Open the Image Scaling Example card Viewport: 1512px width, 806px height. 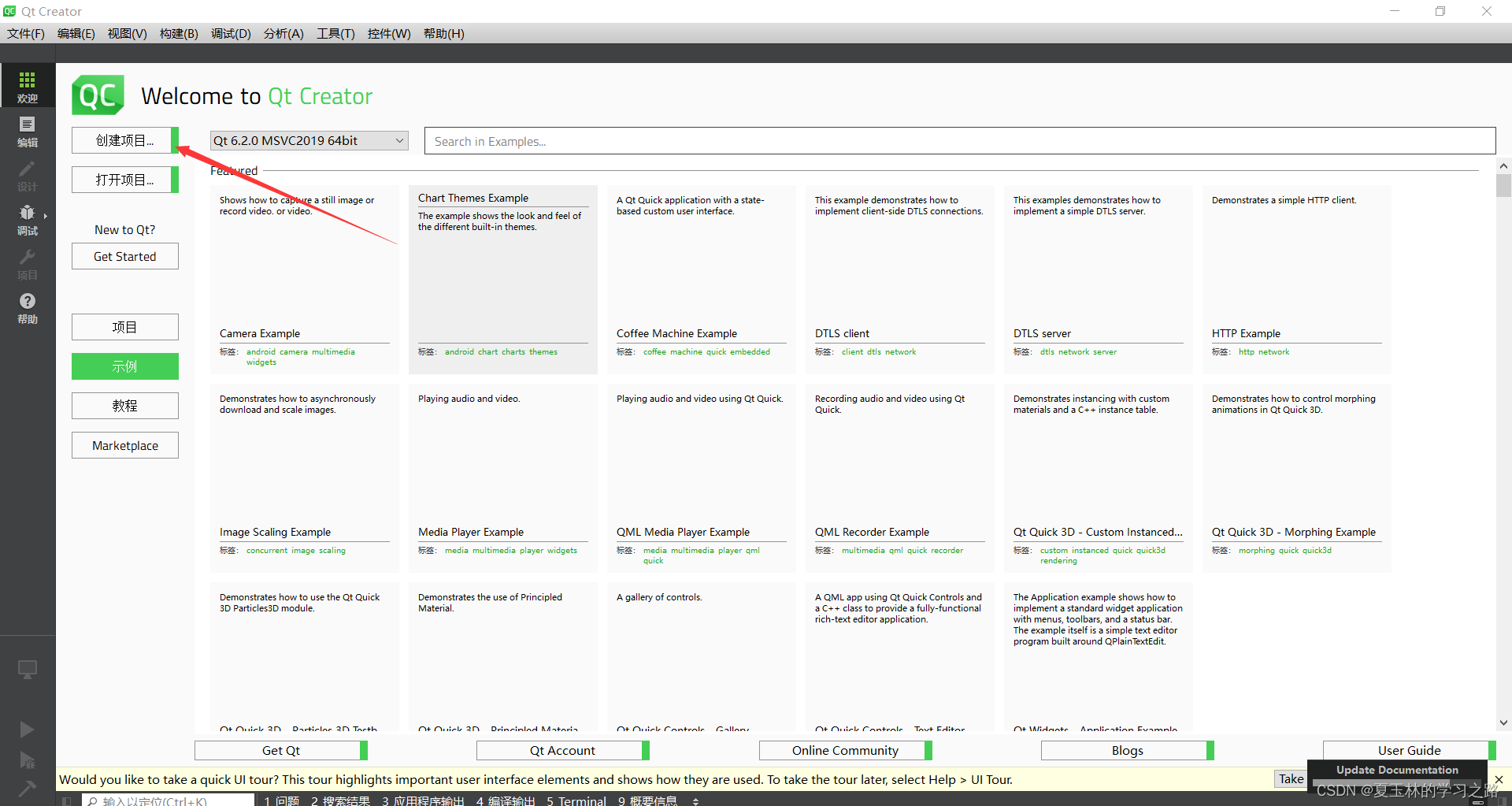[305, 478]
